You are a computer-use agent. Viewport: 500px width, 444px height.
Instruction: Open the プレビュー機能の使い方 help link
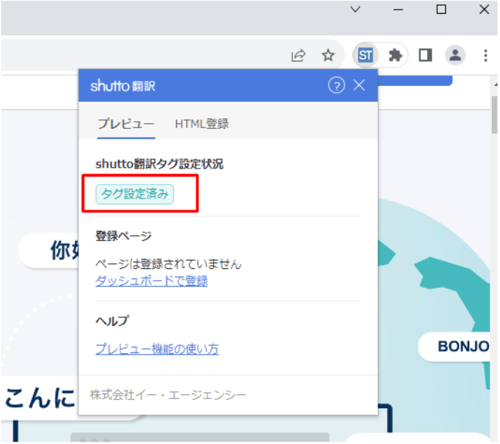(157, 349)
